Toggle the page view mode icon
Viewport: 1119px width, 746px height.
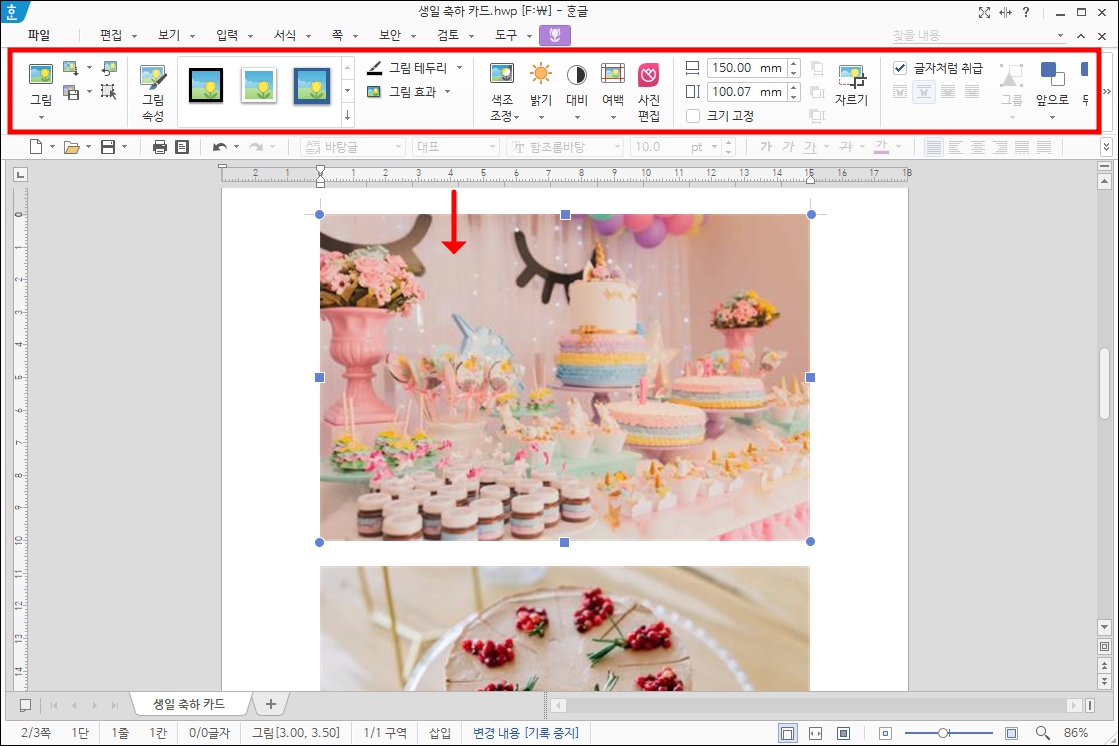787,733
